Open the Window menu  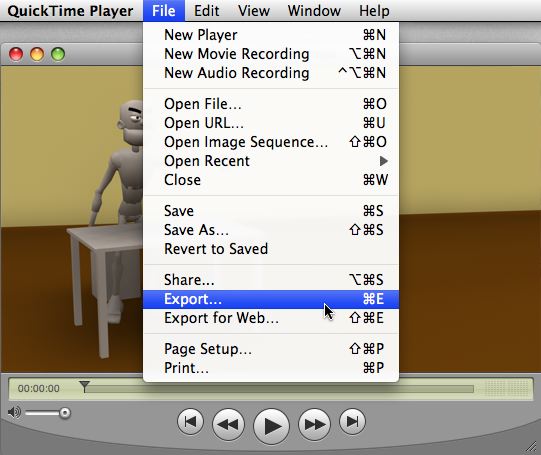314,11
